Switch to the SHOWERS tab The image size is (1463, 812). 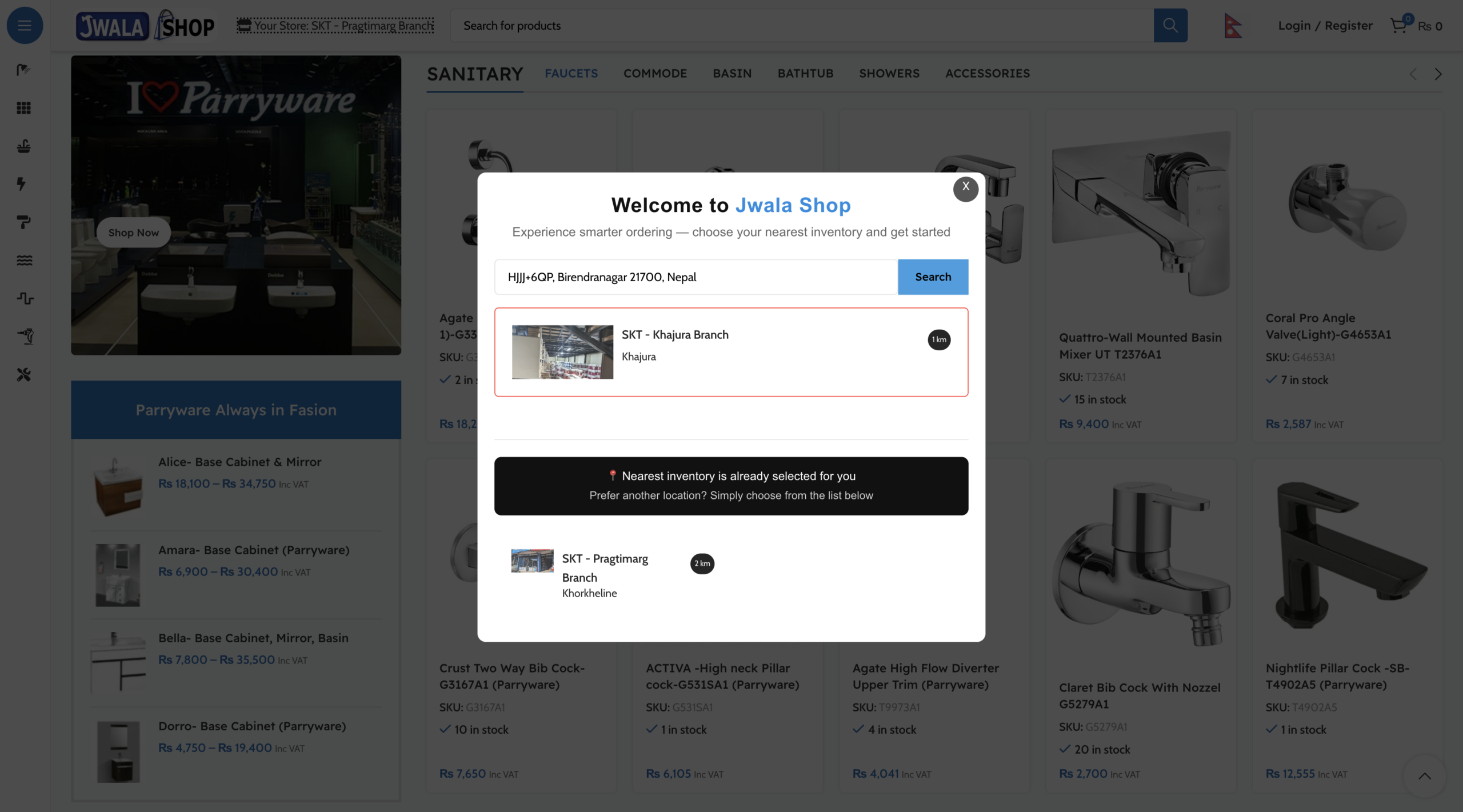click(x=889, y=73)
